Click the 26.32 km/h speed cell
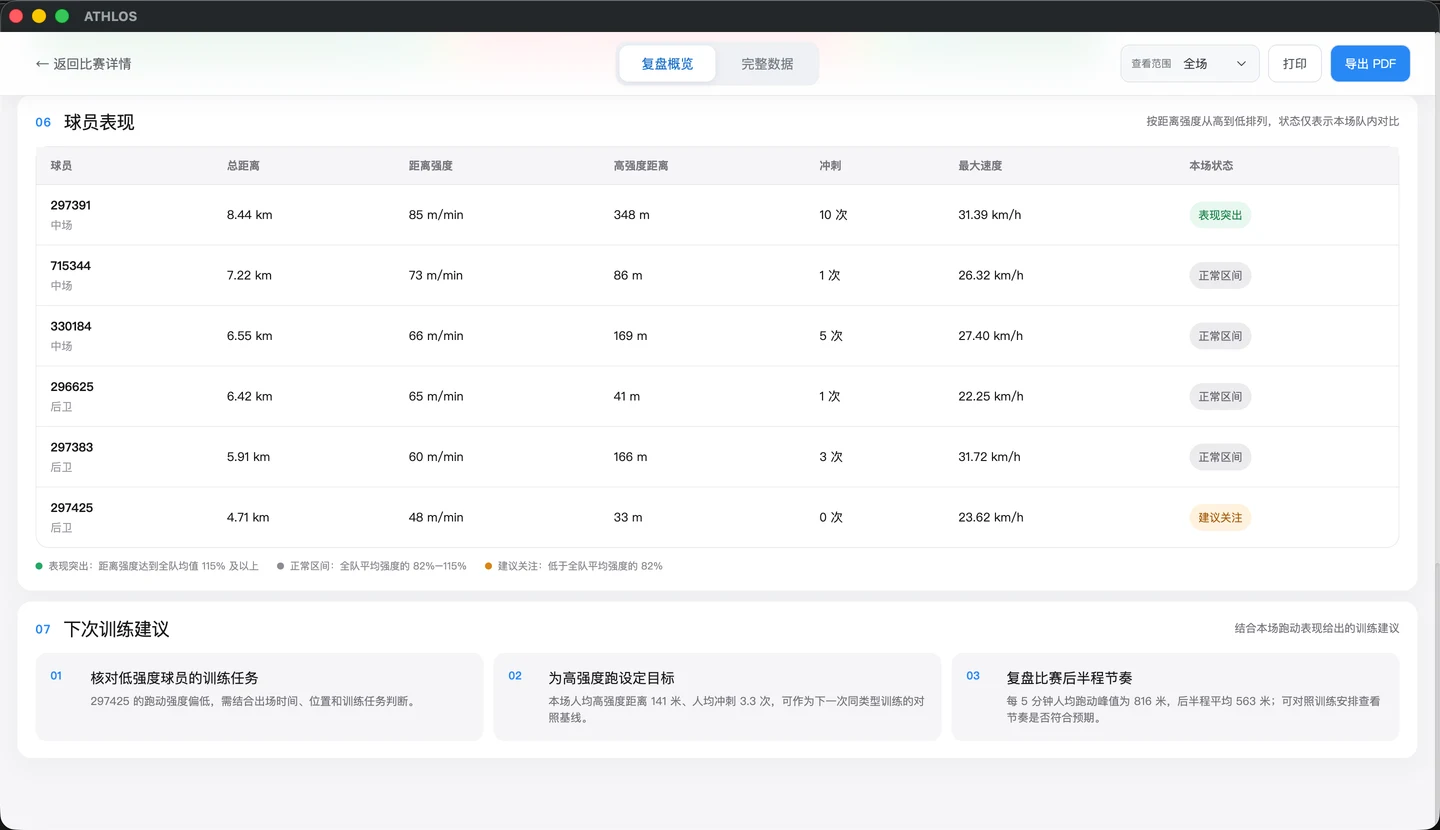The height and width of the screenshot is (830, 1440). pos(990,276)
